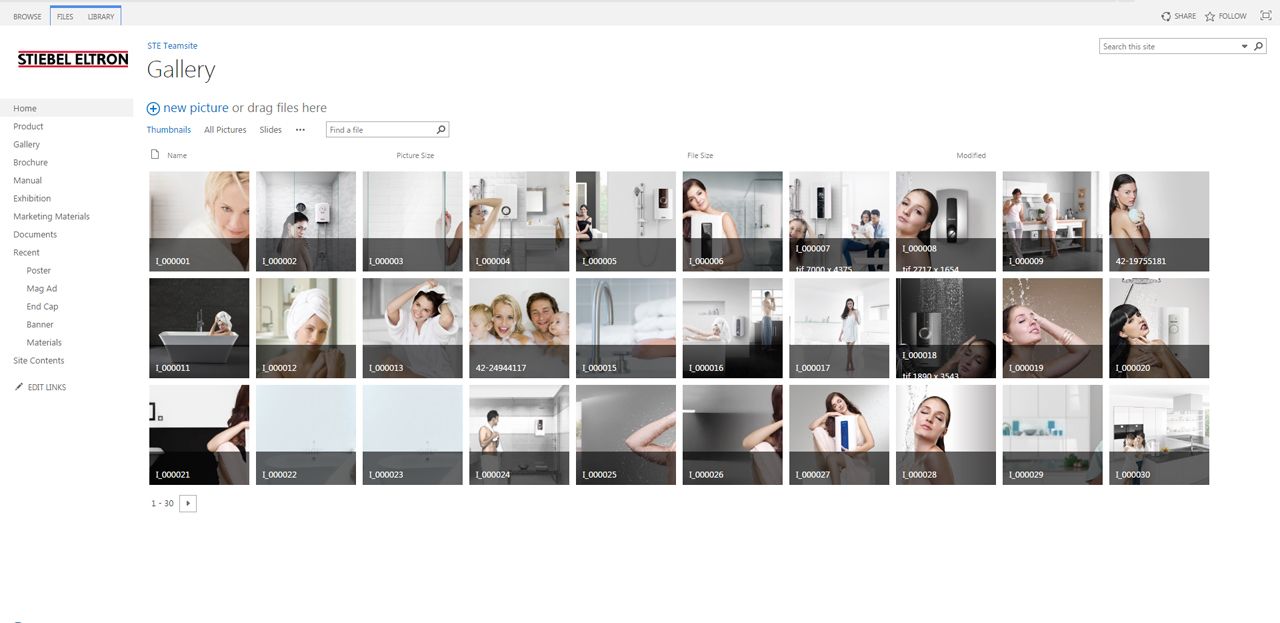Open the bathtub picture I_000011
Viewport: 1280px width, 623px height.
[x=199, y=328]
